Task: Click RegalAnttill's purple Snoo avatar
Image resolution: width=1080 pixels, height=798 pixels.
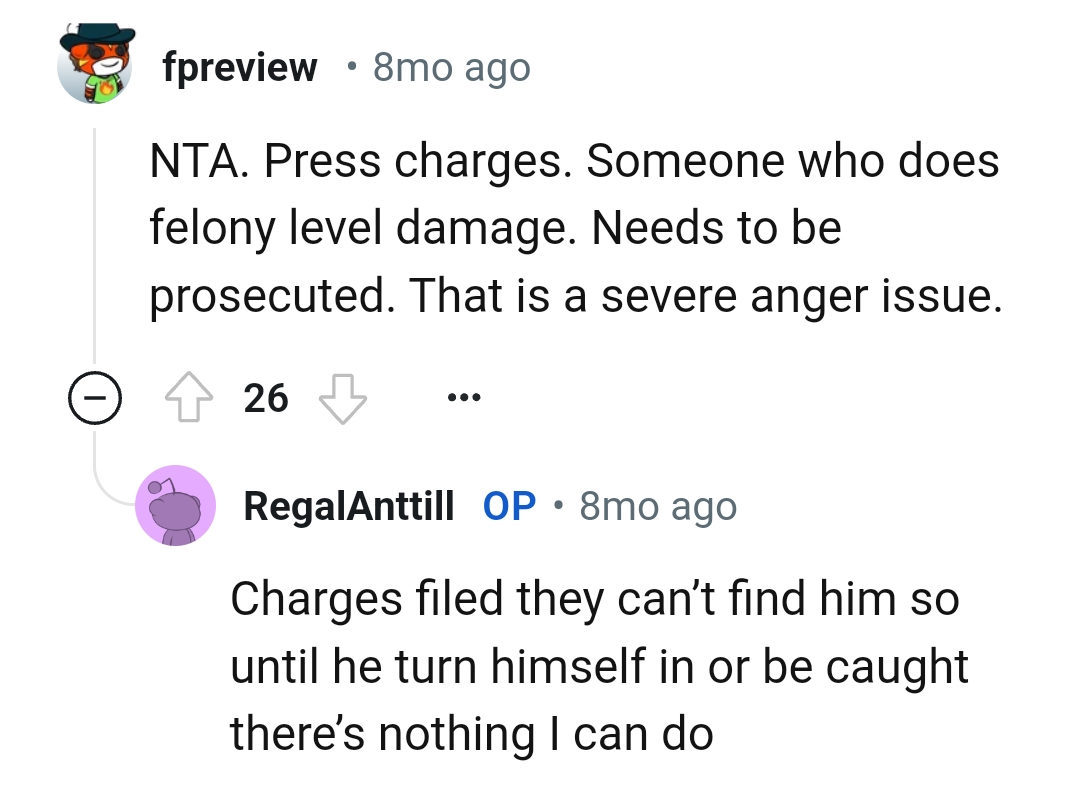Action: coord(176,506)
